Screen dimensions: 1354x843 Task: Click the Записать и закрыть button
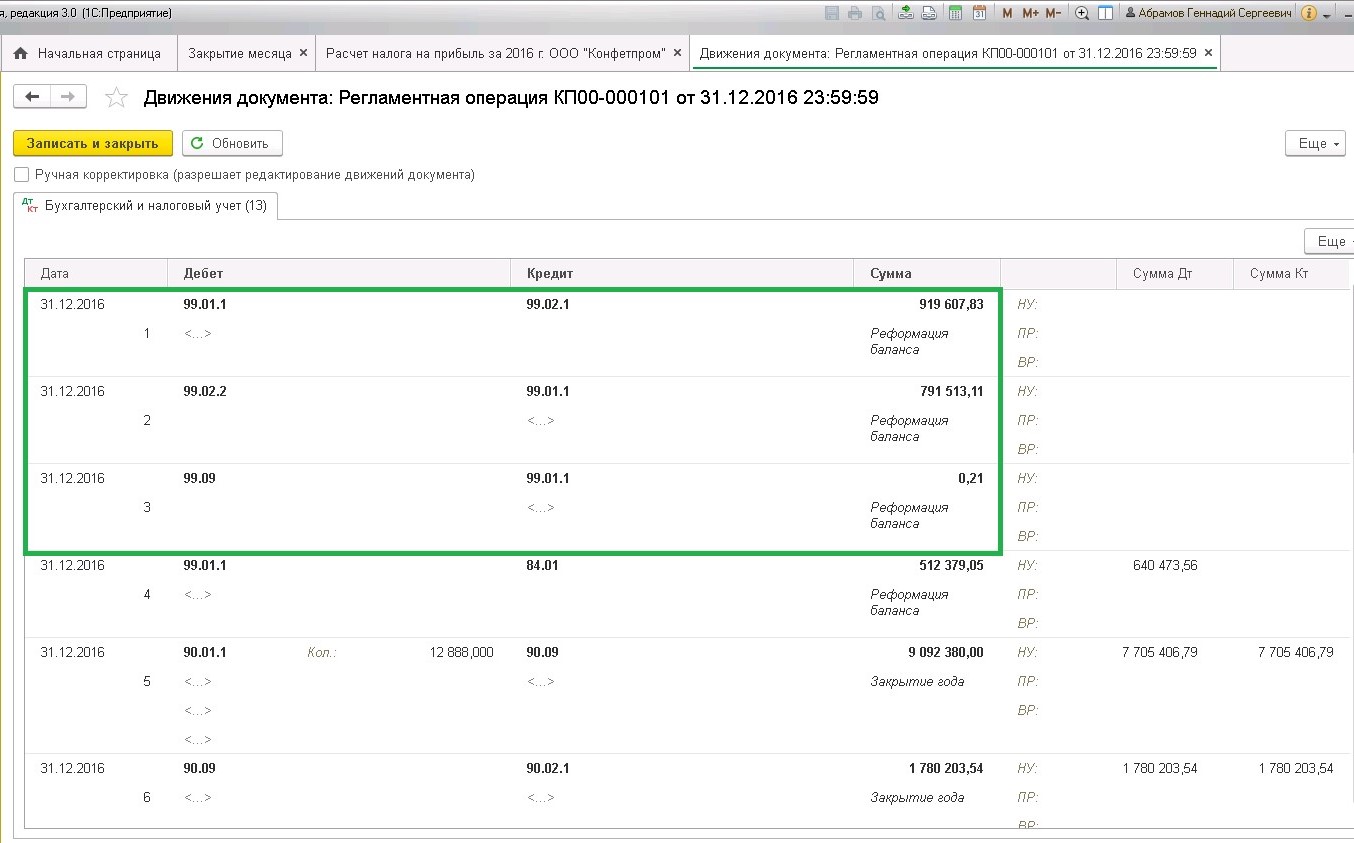[93, 143]
